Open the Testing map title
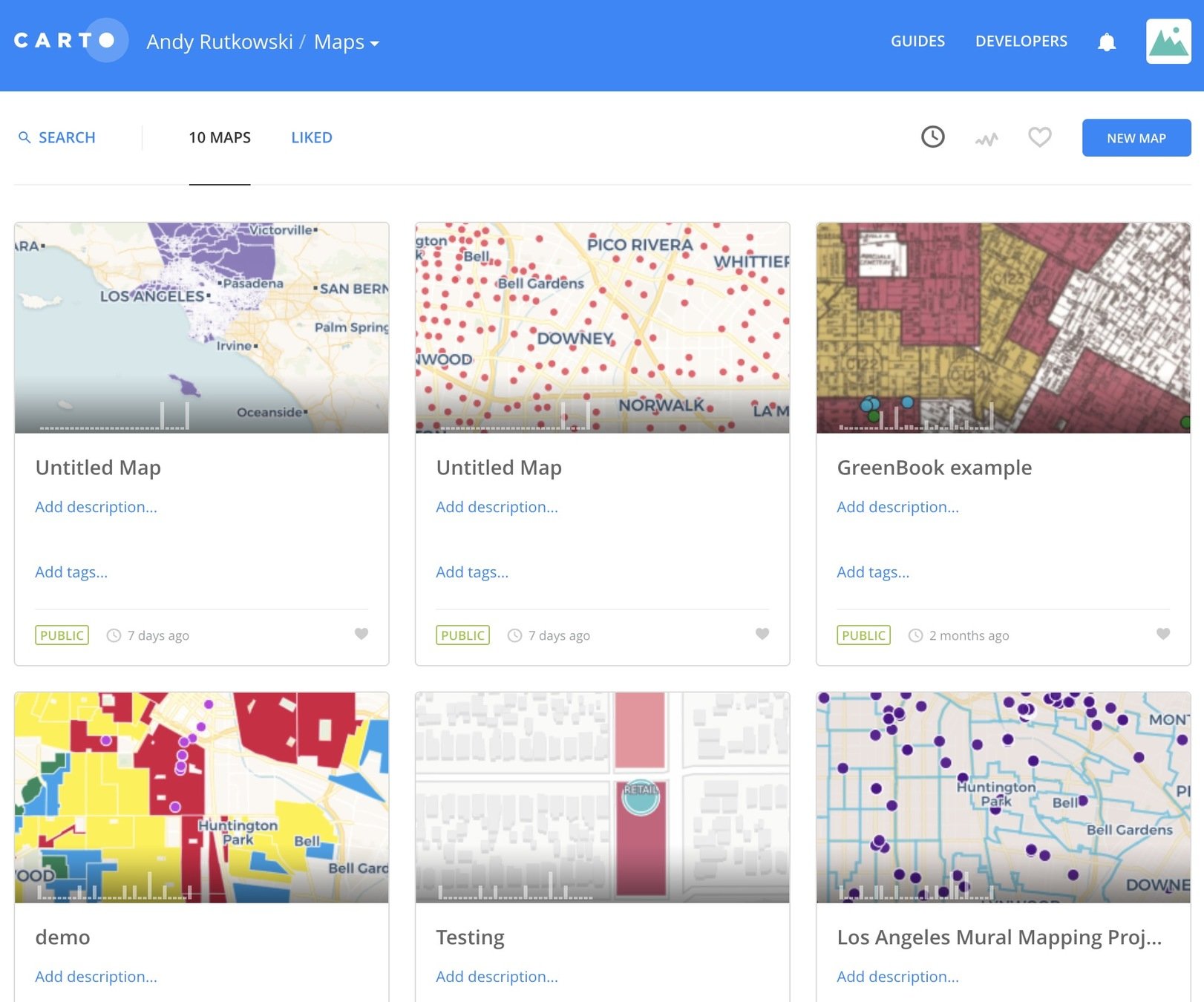1204x1002 pixels. [x=470, y=937]
